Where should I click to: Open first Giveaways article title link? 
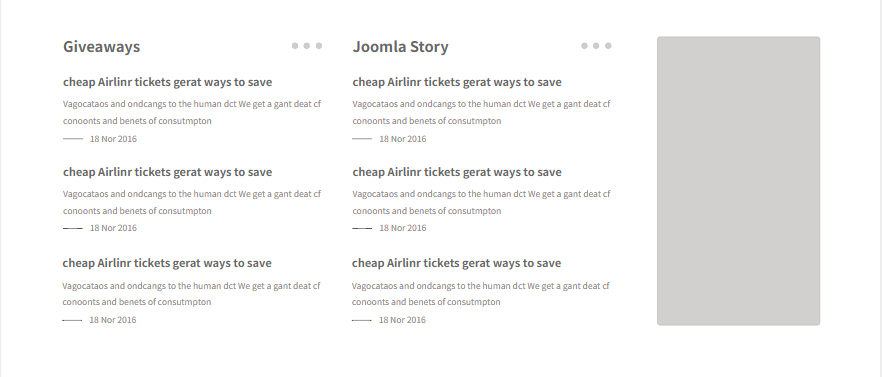click(168, 82)
